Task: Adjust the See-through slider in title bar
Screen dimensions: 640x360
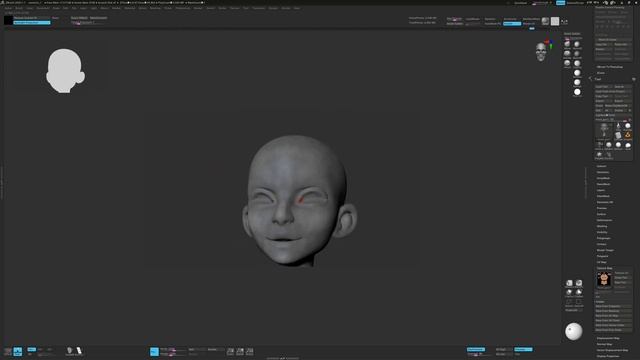Action: (541, 2)
